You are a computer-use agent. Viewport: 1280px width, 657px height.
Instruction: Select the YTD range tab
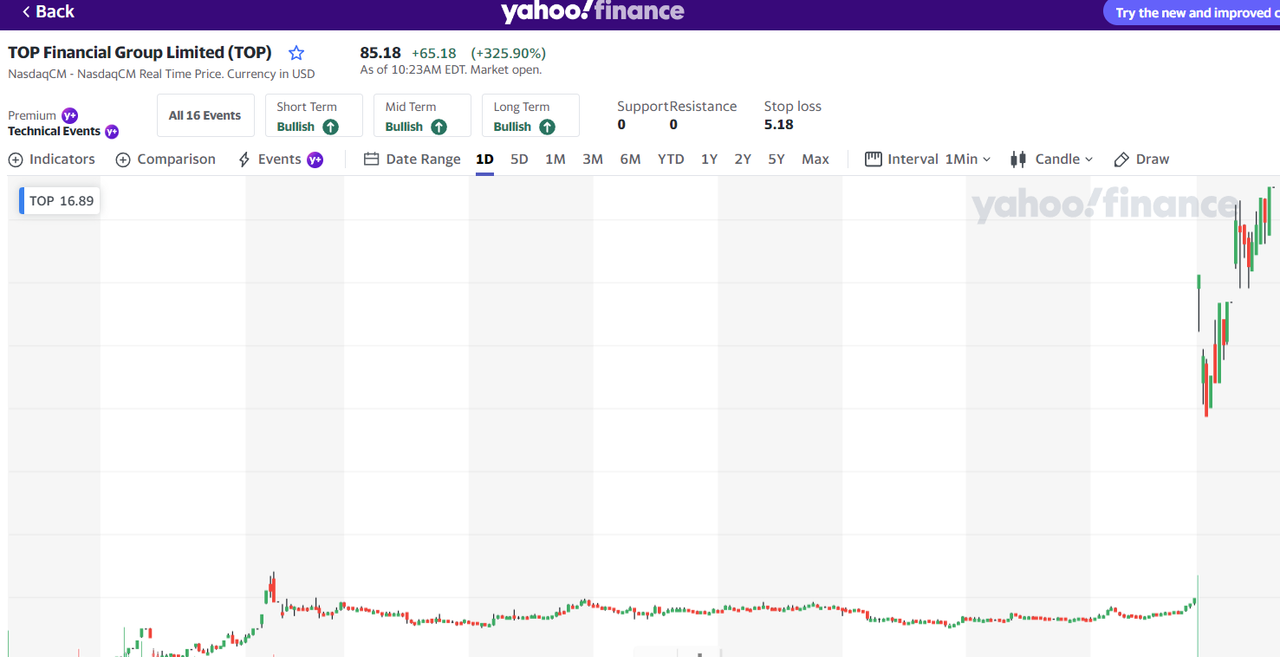671,159
